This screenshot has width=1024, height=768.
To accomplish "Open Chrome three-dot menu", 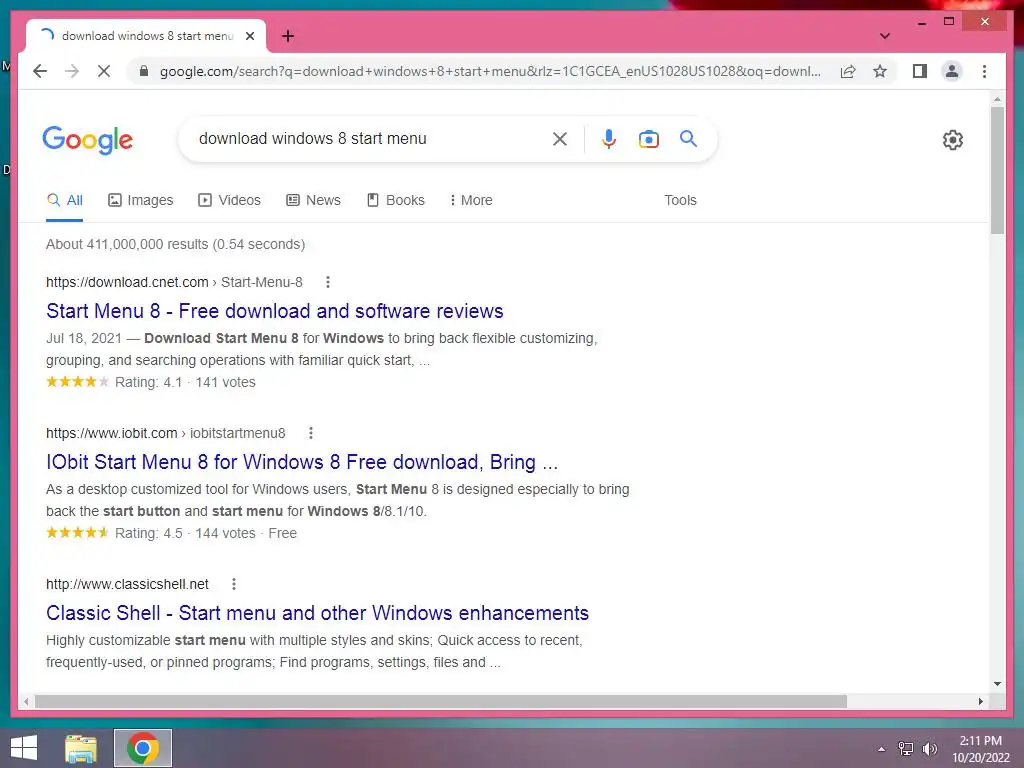I will click(984, 71).
